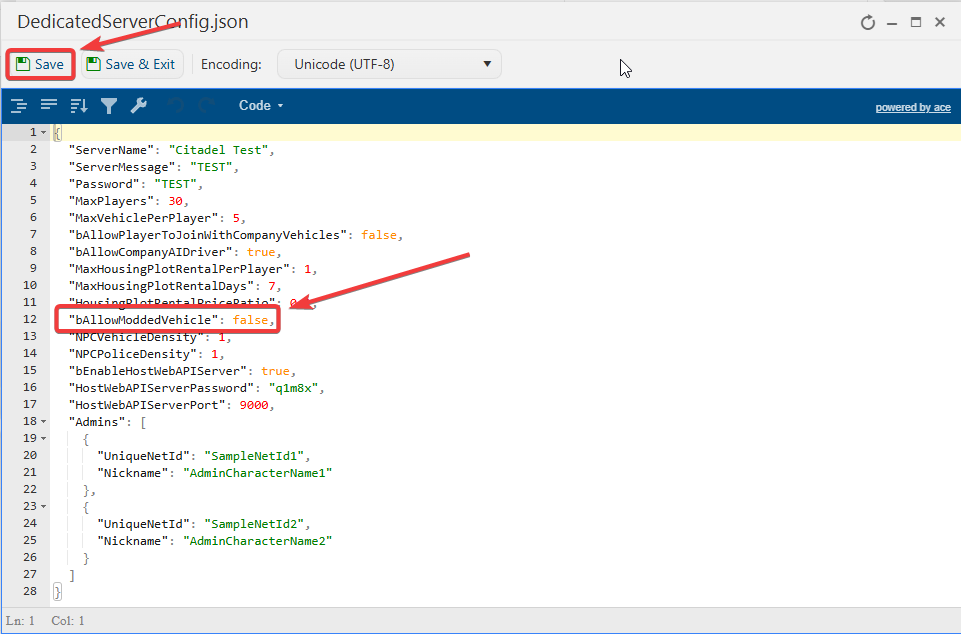This screenshot has height=634, width=961.
Task: Minimize the editor window
Action: [892, 23]
